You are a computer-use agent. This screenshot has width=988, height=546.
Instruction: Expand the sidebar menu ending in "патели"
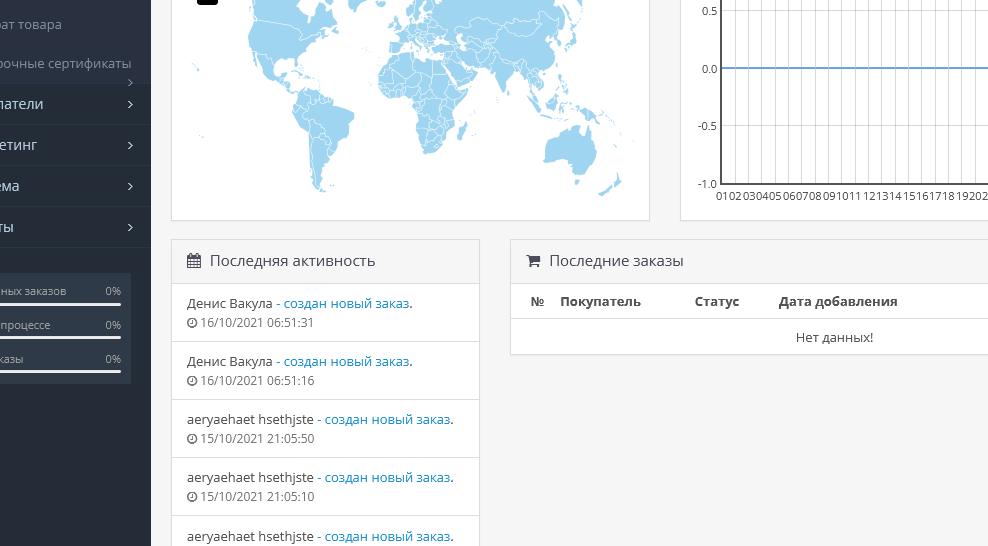[75, 104]
